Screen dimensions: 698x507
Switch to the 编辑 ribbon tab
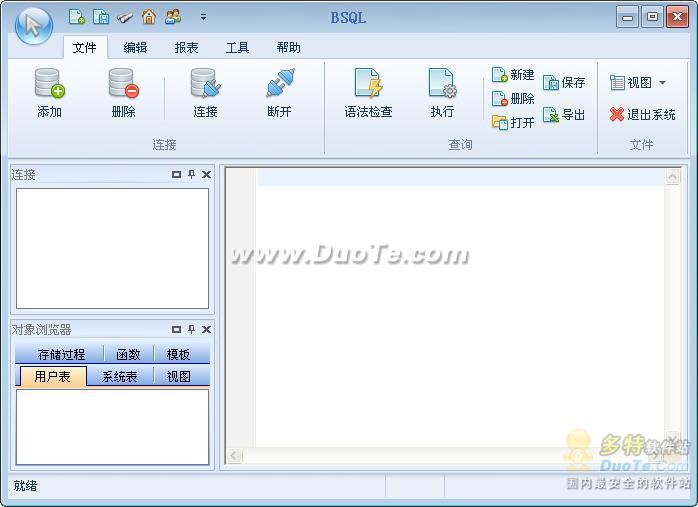pyautogui.click(x=135, y=48)
